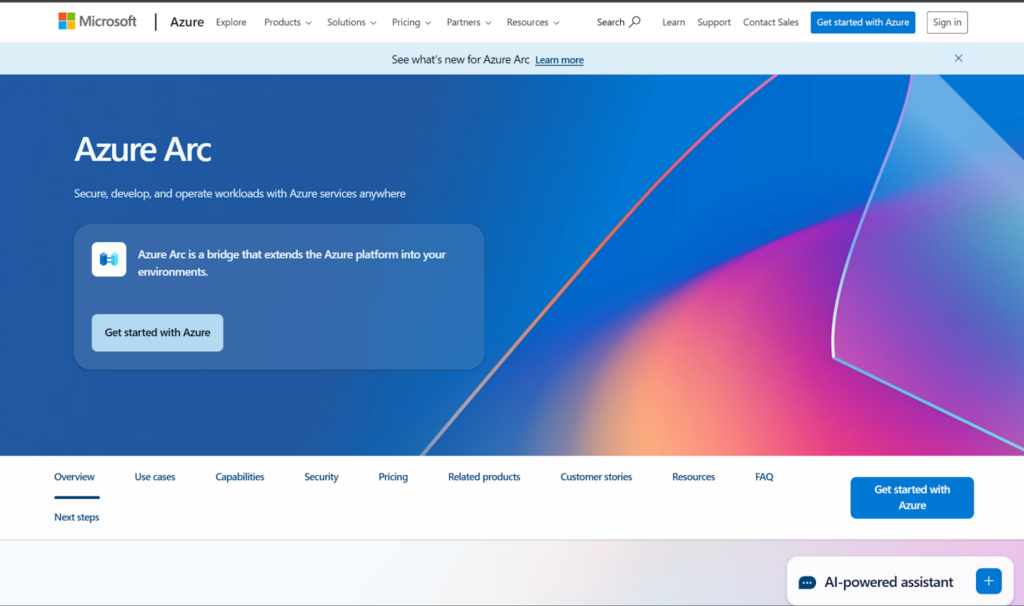Open the Contact Sales link

(771, 22)
